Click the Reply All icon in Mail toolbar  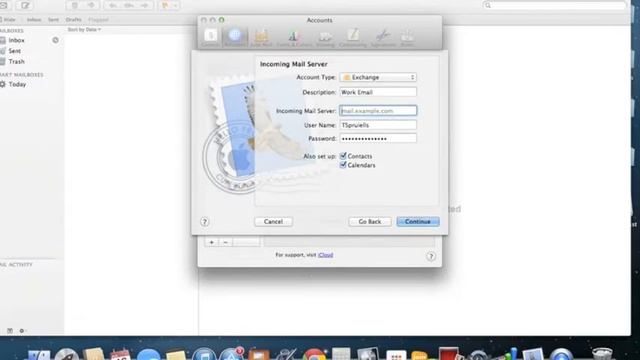pyautogui.click(x=129, y=5)
